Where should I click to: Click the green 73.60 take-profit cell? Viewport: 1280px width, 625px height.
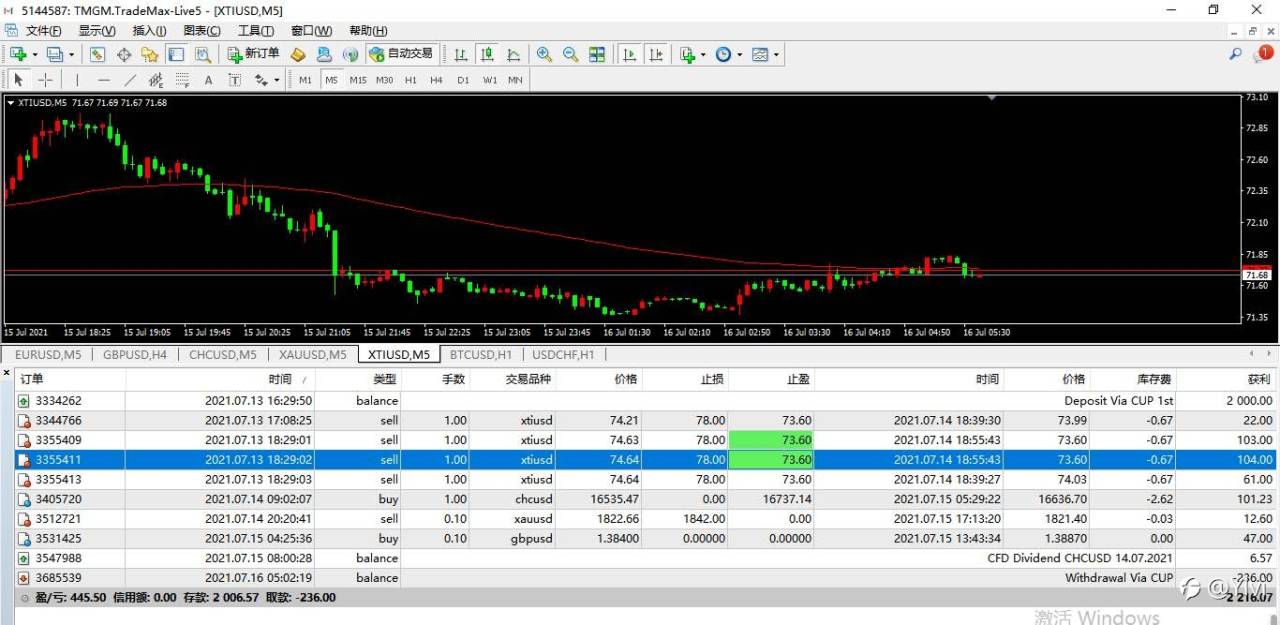tap(769, 440)
